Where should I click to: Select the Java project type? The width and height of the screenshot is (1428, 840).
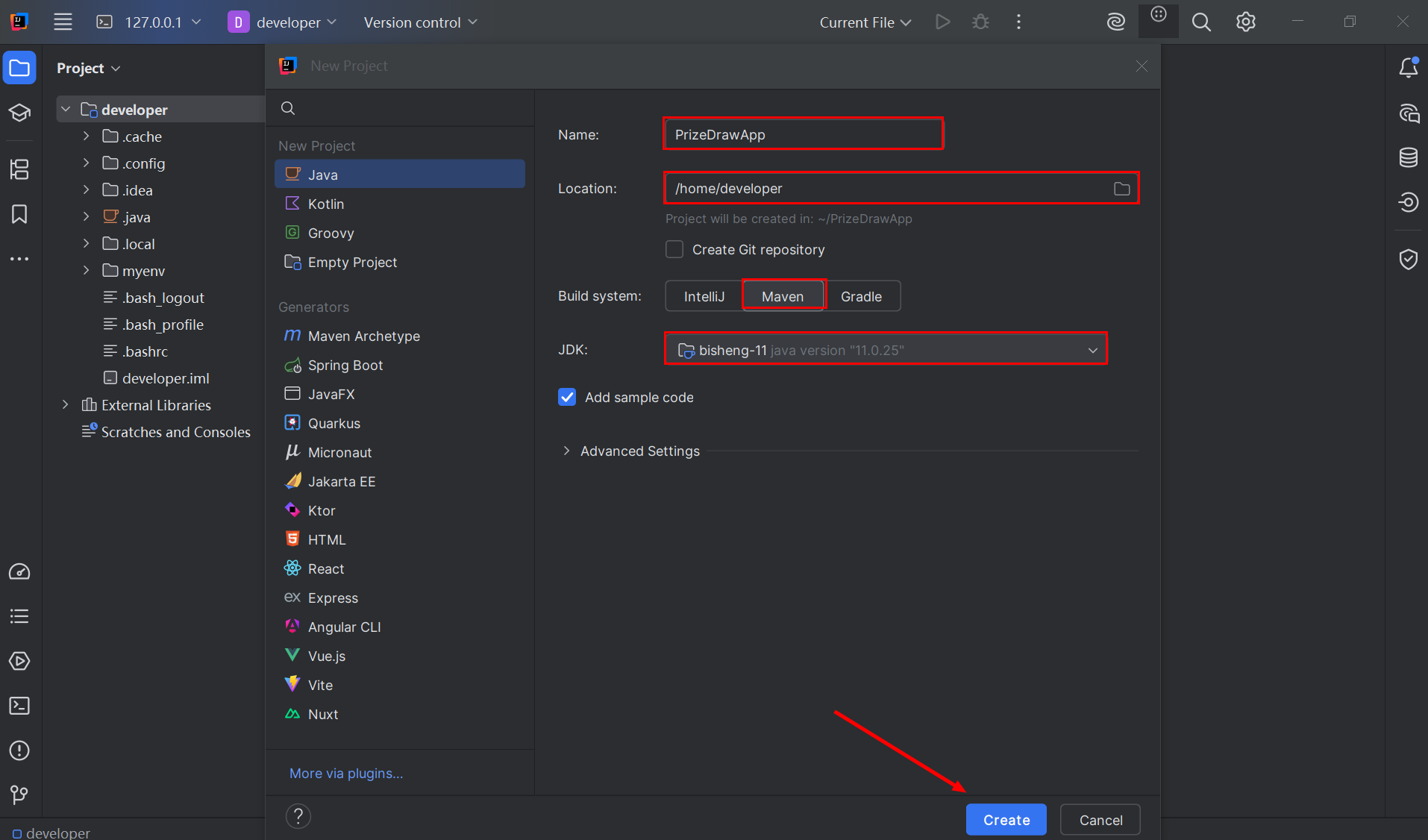coord(400,175)
